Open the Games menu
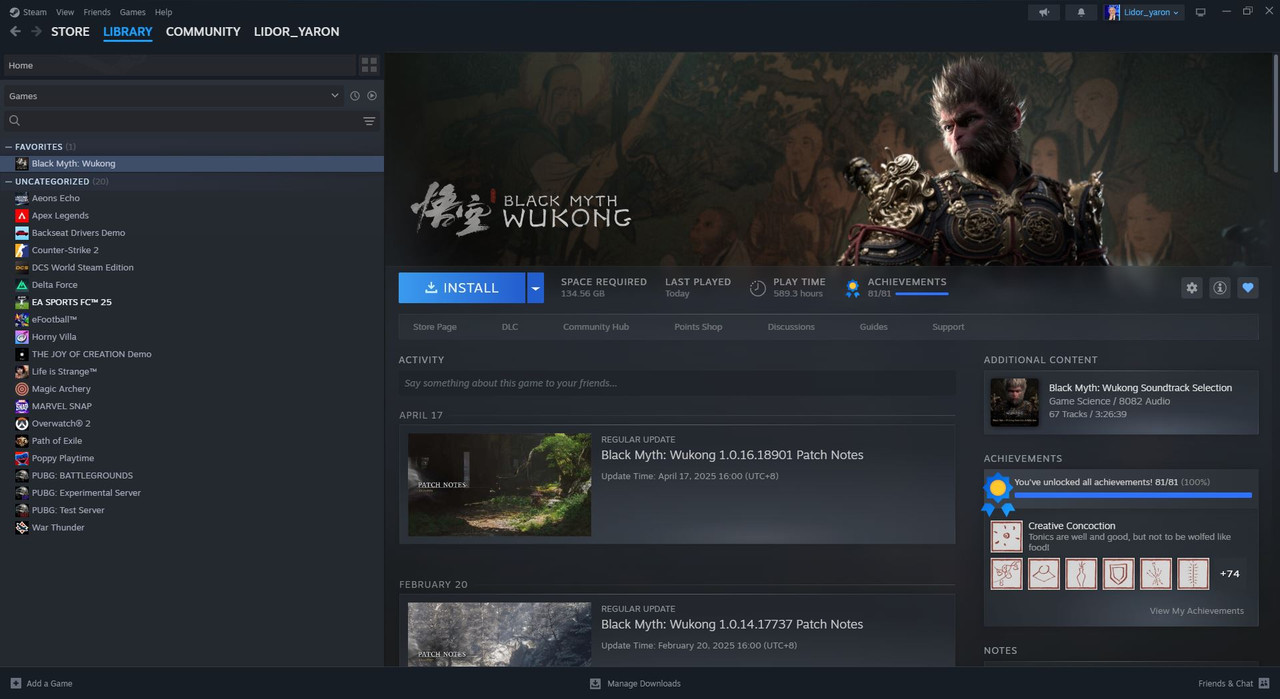 point(132,12)
